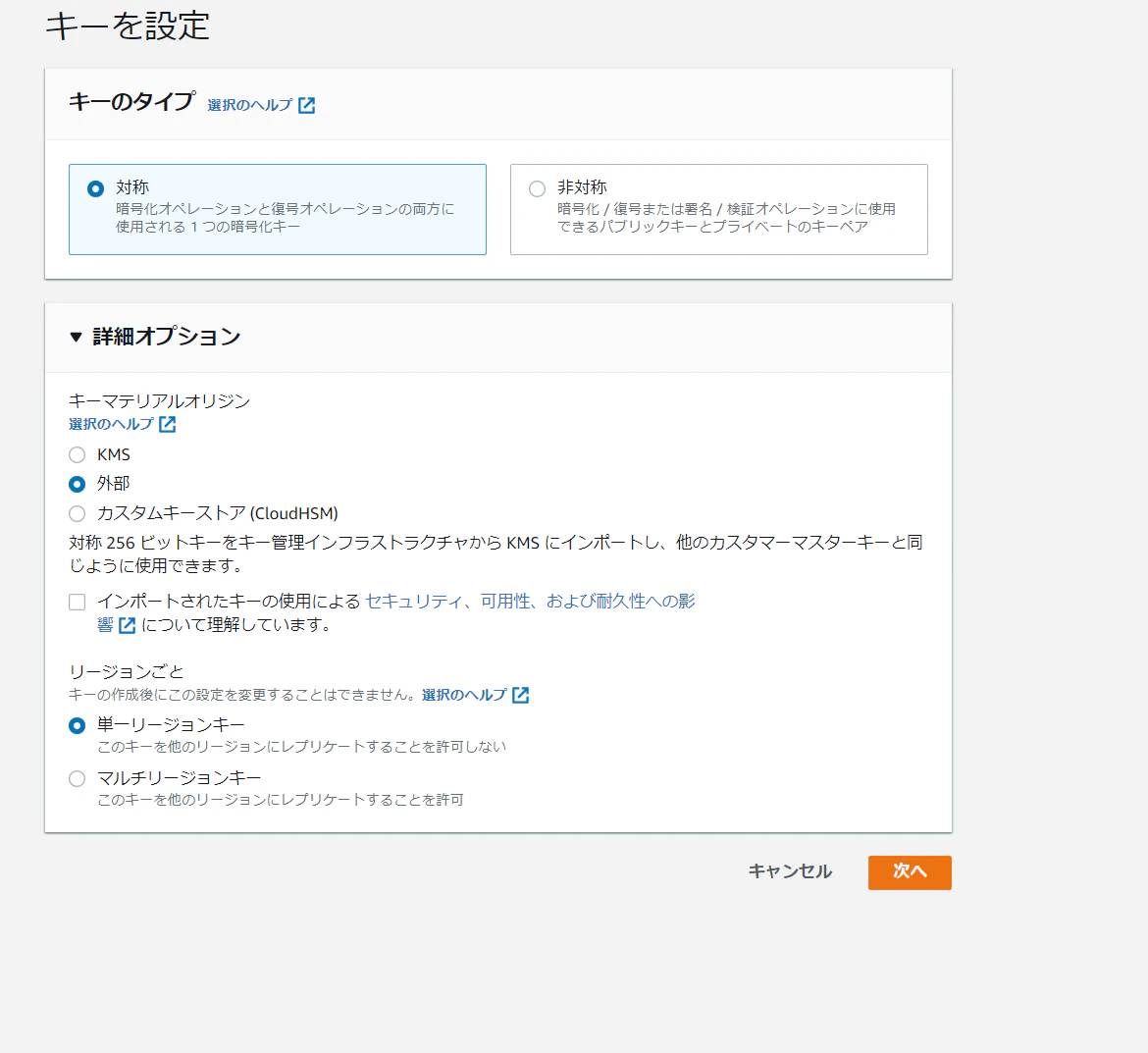Viewport: 1148px width, 1053px height.
Task: Open 選択のヘルプ link under キーマテリアルオリジン
Action: coord(111,424)
